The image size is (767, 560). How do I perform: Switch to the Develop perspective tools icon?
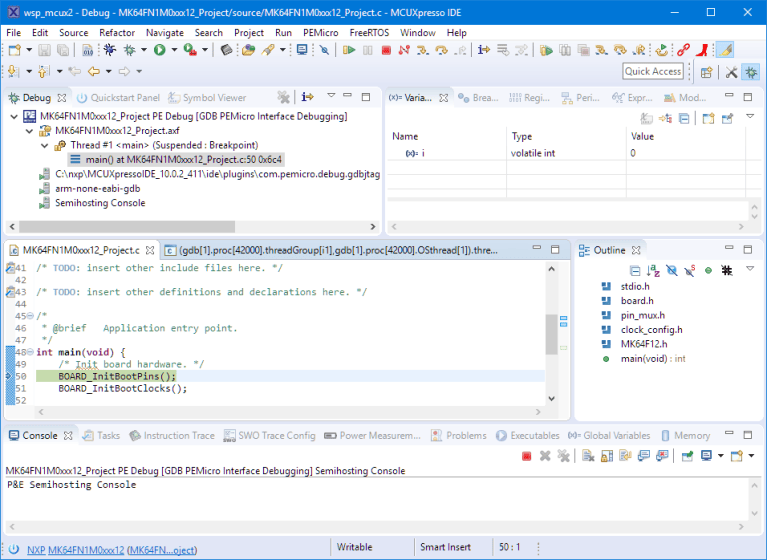731,72
